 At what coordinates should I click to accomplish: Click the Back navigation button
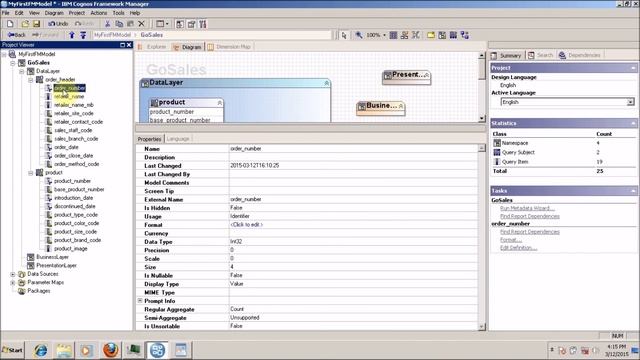coord(16,35)
